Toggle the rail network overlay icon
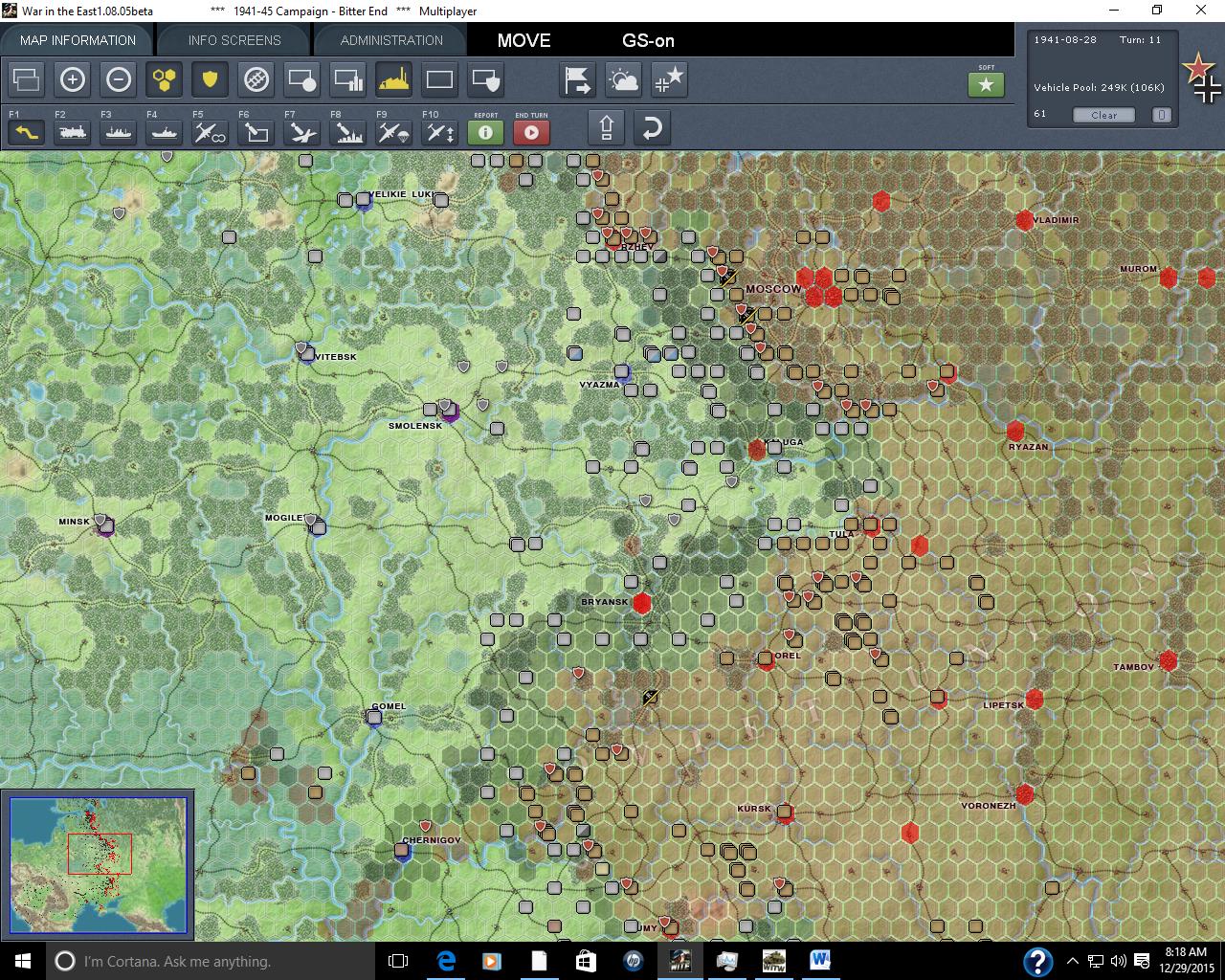This screenshot has height=980, width=1225. (256, 79)
